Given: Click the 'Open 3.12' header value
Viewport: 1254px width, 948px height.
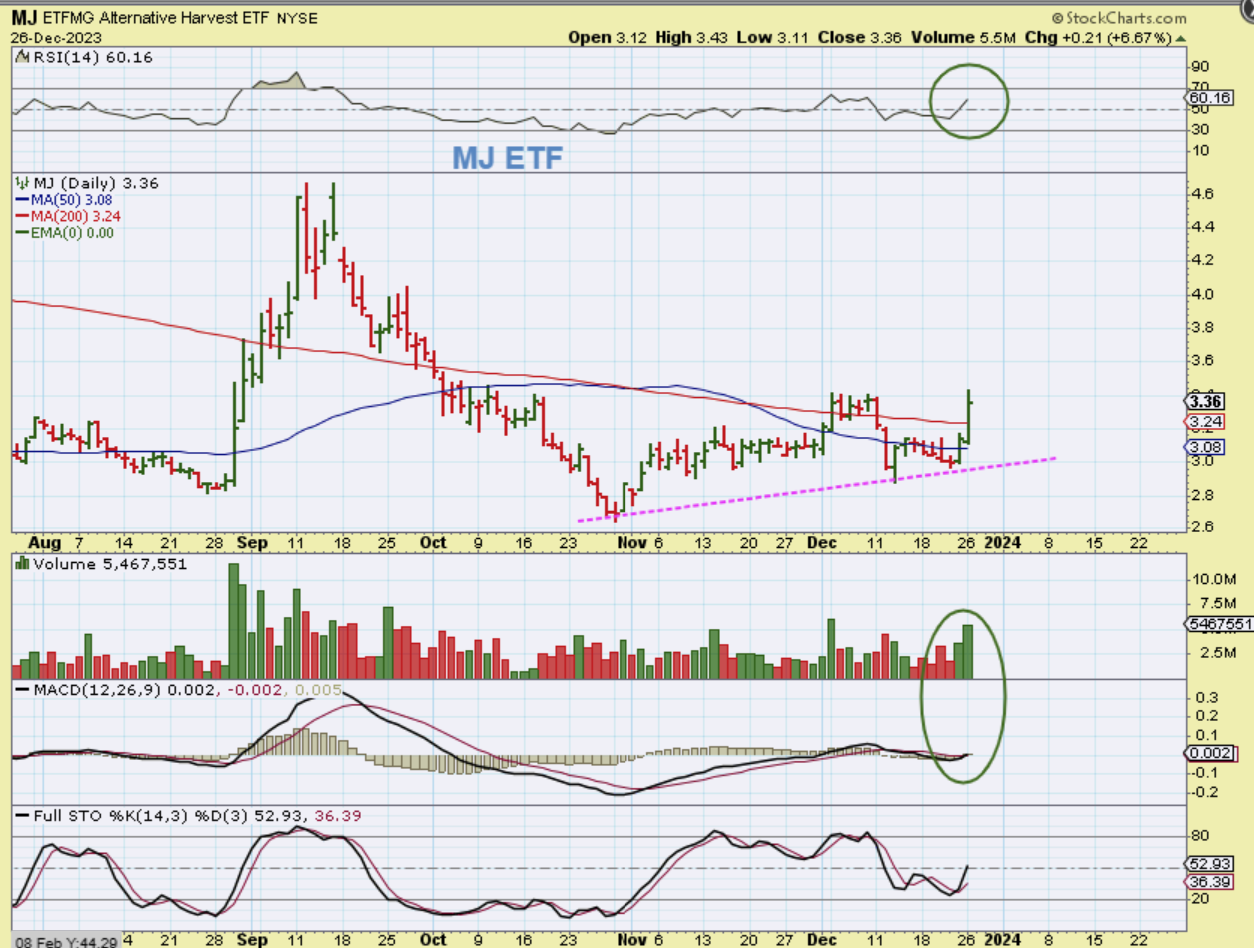Looking at the screenshot, I should [x=609, y=37].
